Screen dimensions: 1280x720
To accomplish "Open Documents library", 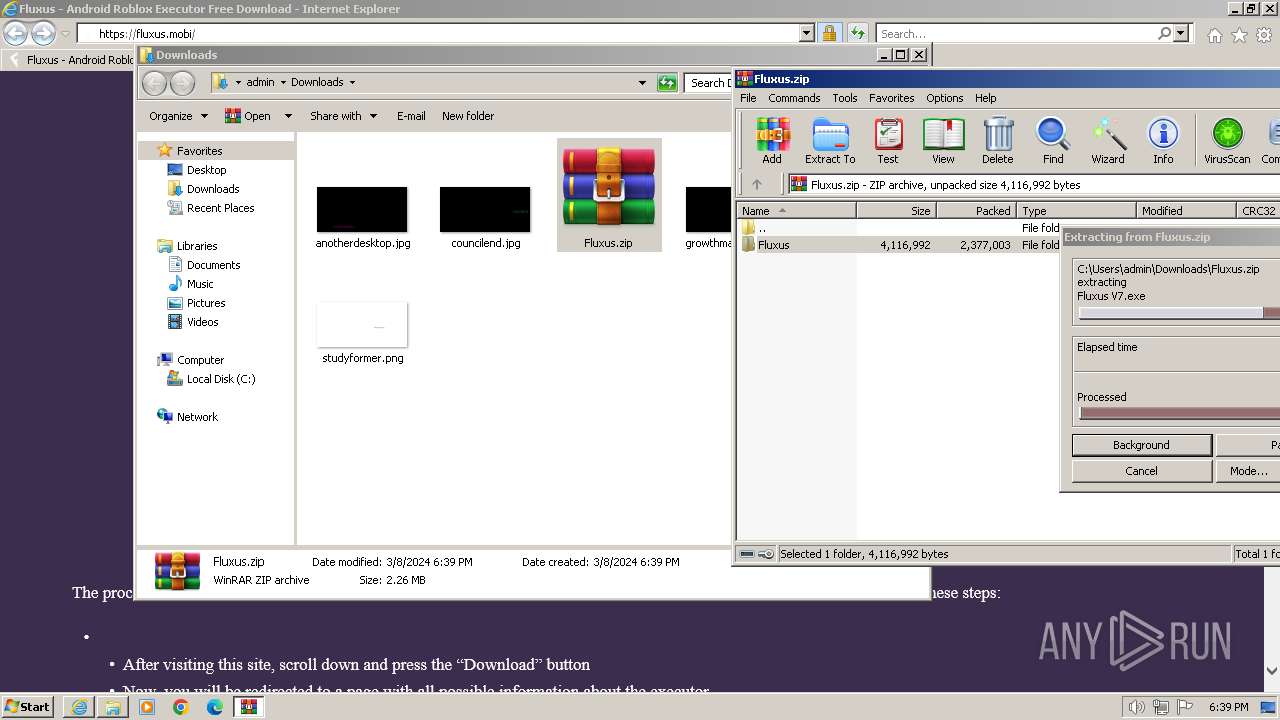I will click(213, 265).
